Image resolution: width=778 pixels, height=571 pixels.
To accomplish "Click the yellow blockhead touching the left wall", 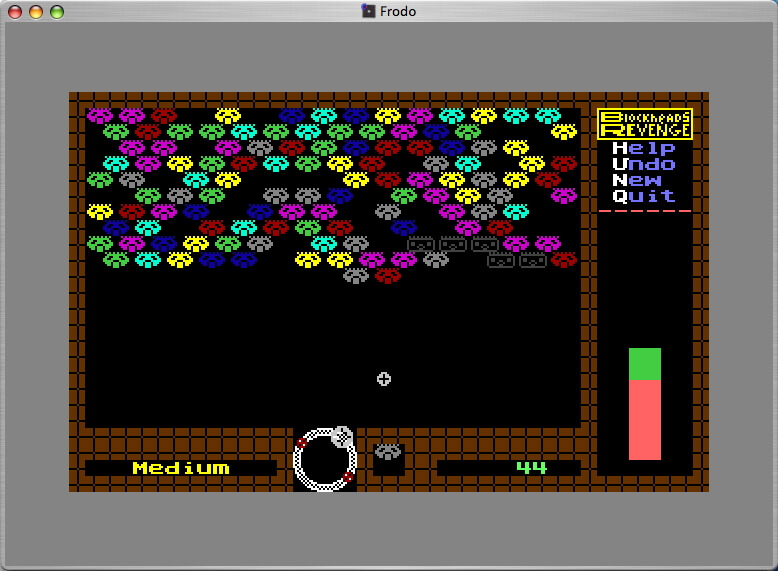I will pos(100,212).
